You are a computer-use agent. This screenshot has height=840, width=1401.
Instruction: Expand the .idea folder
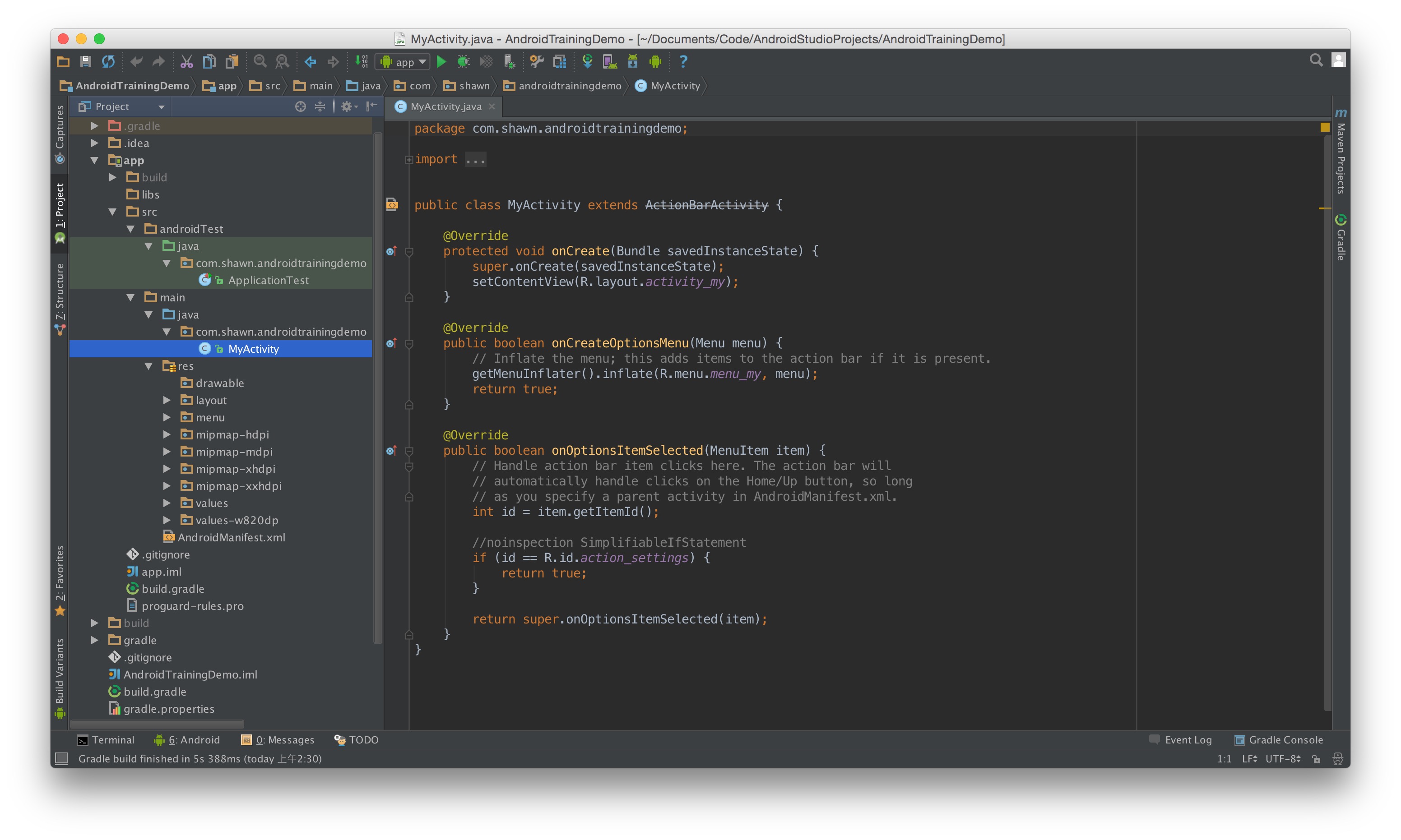[x=95, y=143]
